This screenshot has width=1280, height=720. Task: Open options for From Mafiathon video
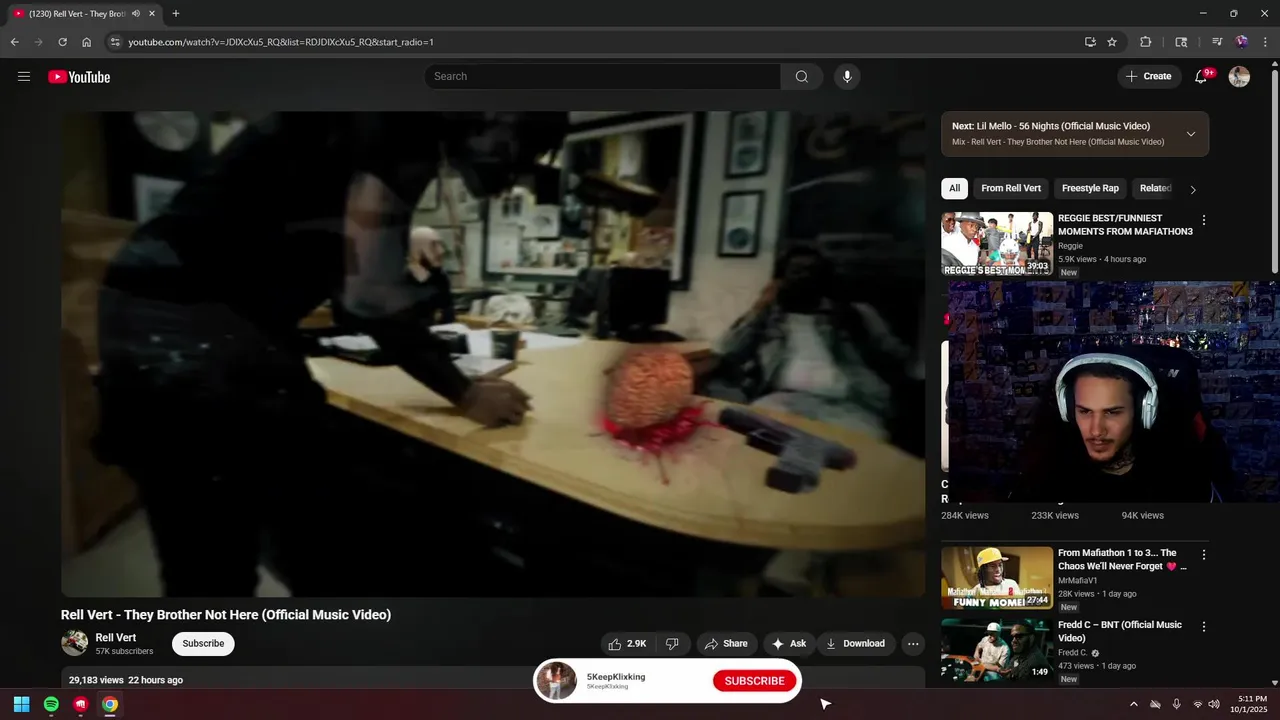coord(1204,555)
